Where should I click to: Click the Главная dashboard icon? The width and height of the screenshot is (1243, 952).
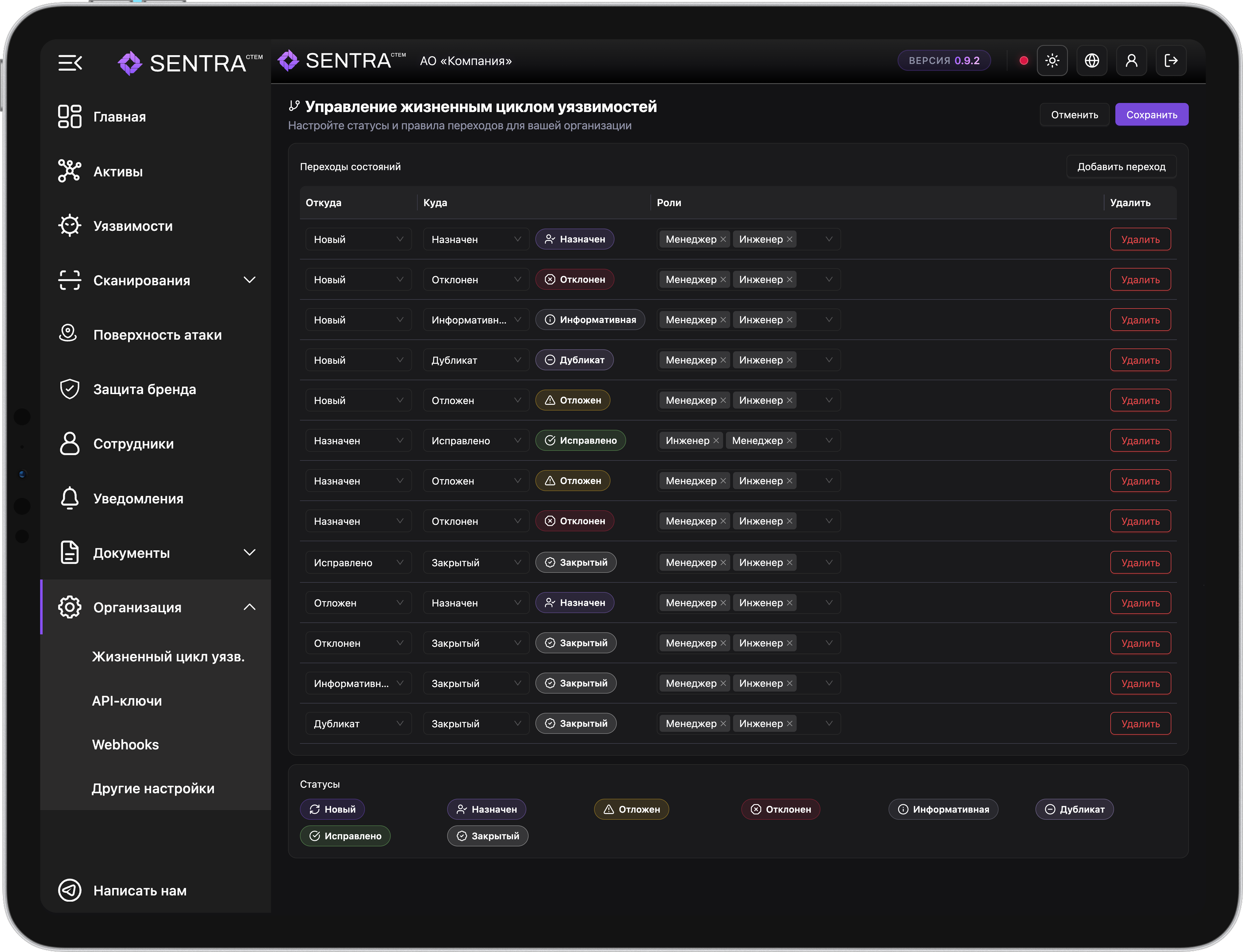(70, 116)
